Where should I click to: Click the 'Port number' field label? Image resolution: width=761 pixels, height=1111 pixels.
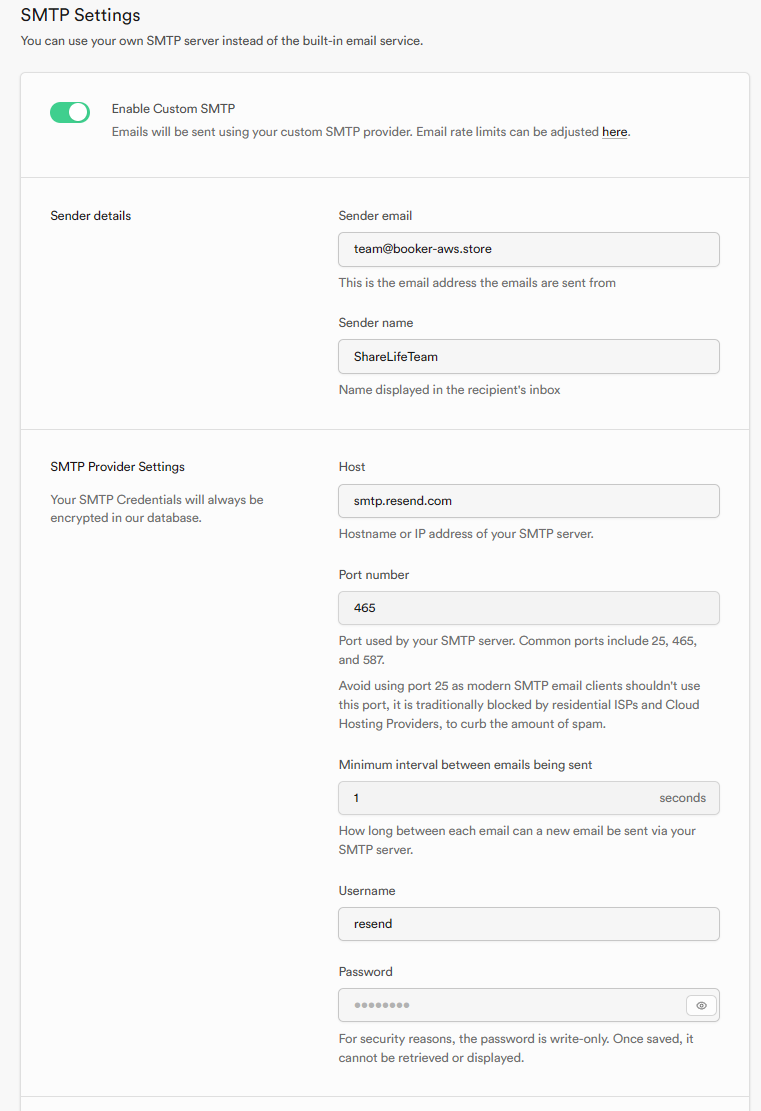click(374, 575)
